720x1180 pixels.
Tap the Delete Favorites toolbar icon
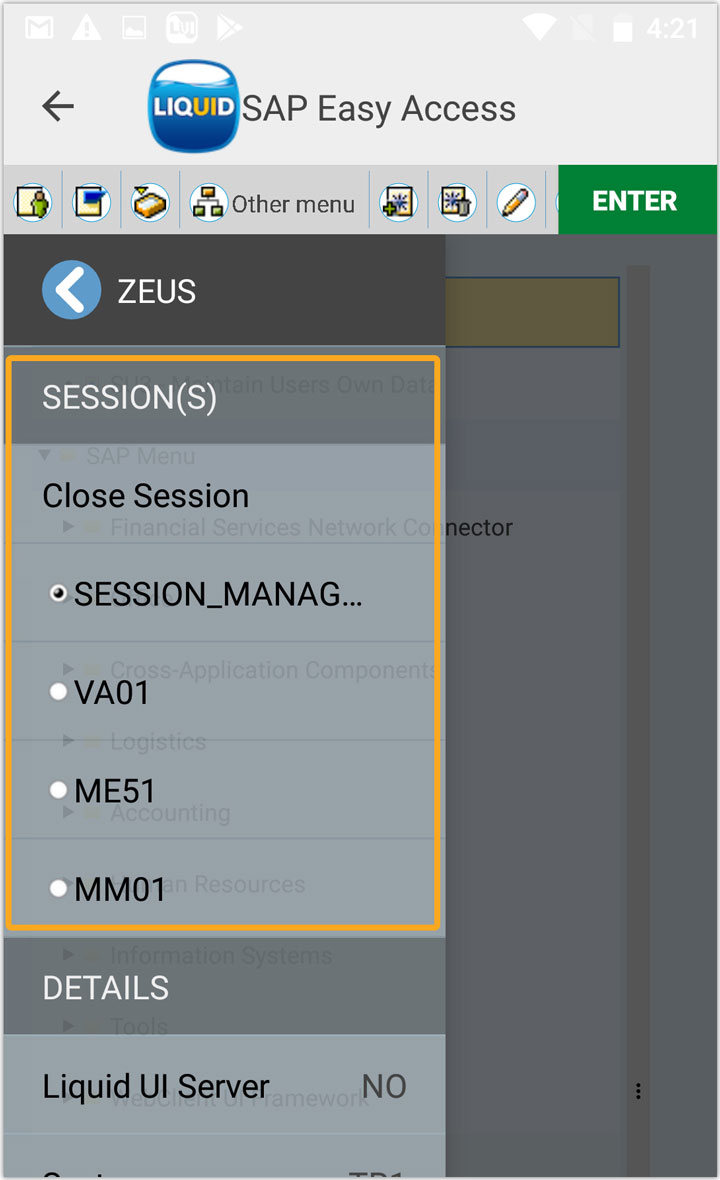457,202
